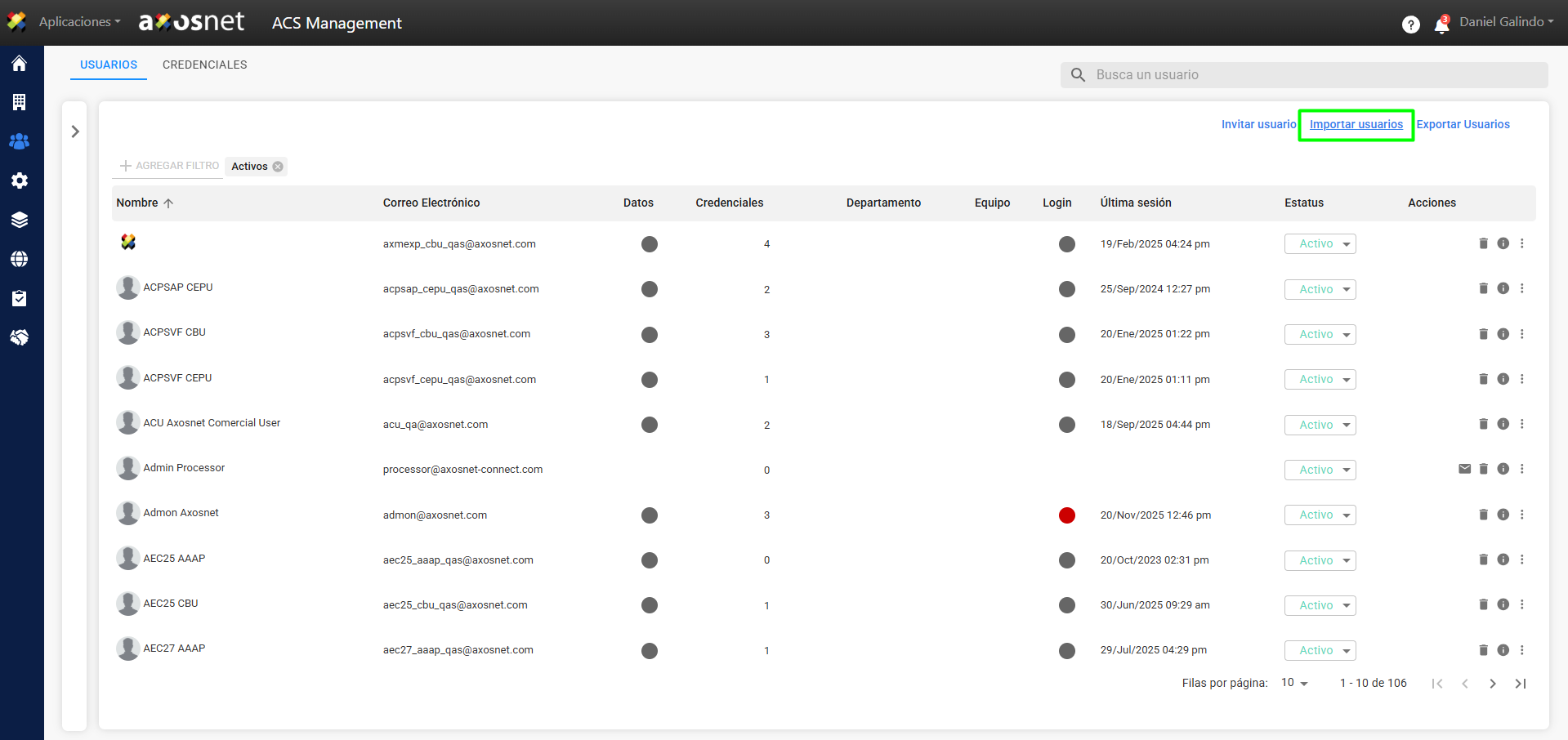Click the building companies sidebar icon
Image resolution: width=1568 pixels, height=740 pixels.
pos(20,102)
